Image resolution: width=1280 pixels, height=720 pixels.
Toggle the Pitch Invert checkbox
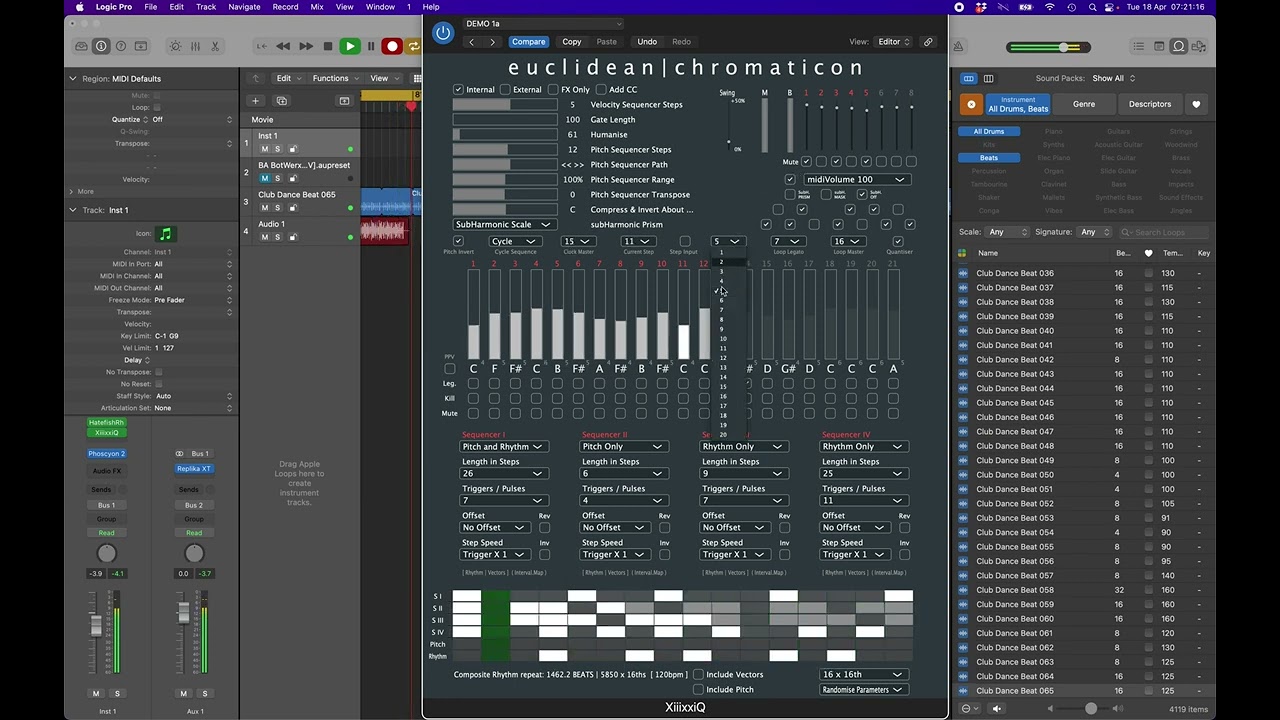point(458,241)
